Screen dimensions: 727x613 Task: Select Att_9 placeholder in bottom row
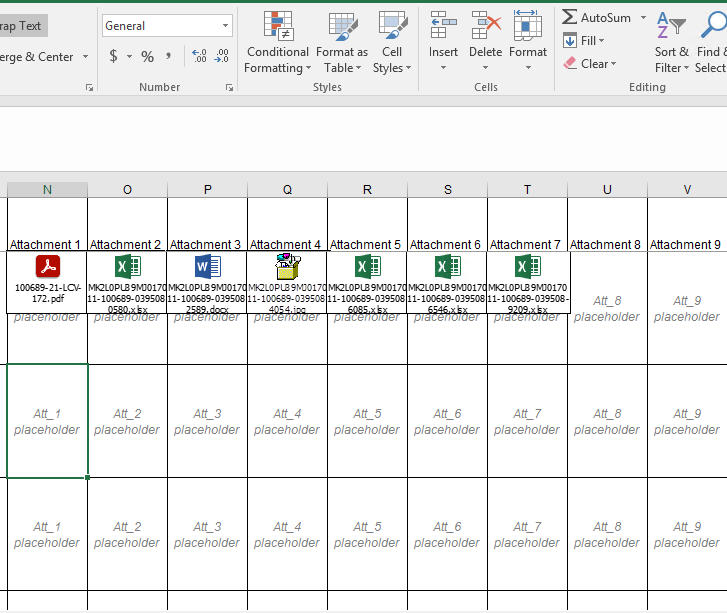pos(687,534)
